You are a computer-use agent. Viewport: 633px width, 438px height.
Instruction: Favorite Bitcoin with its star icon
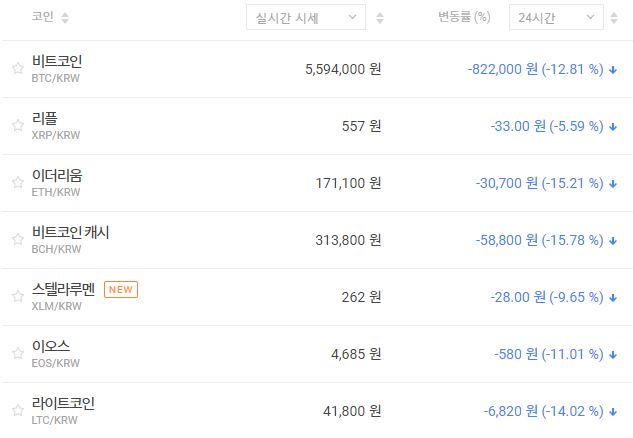[x=17, y=69]
